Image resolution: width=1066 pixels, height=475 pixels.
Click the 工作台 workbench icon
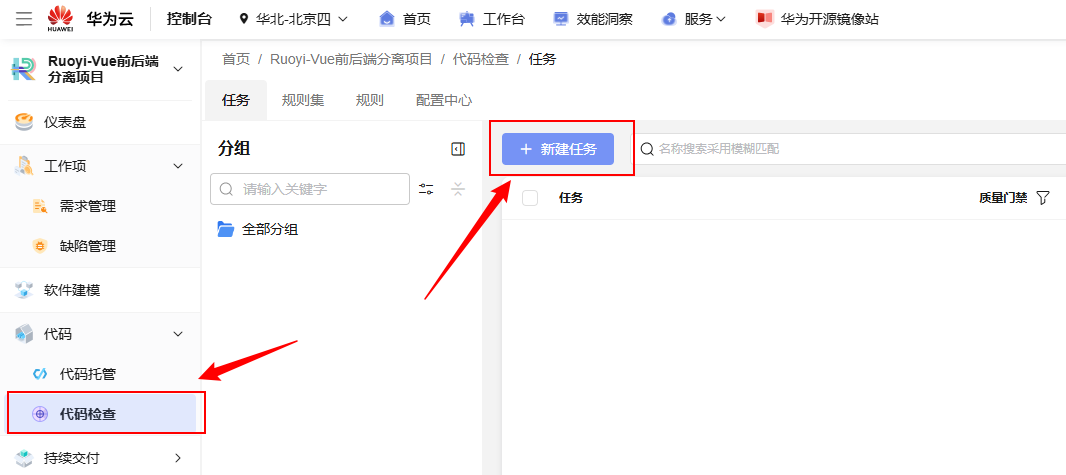466,19
